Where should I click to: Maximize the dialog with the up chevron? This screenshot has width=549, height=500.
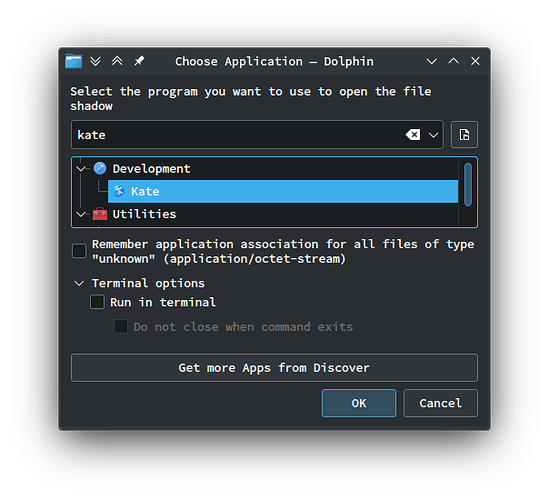(x=453, y=61)
